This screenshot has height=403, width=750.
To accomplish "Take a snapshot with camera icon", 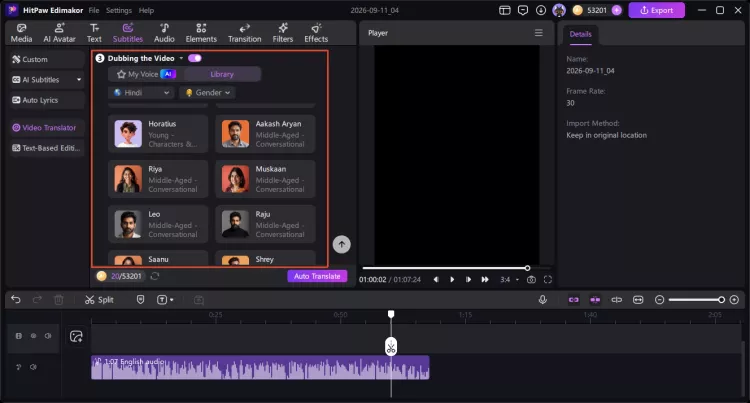I will pyautogui.click(x=531, y=280).
